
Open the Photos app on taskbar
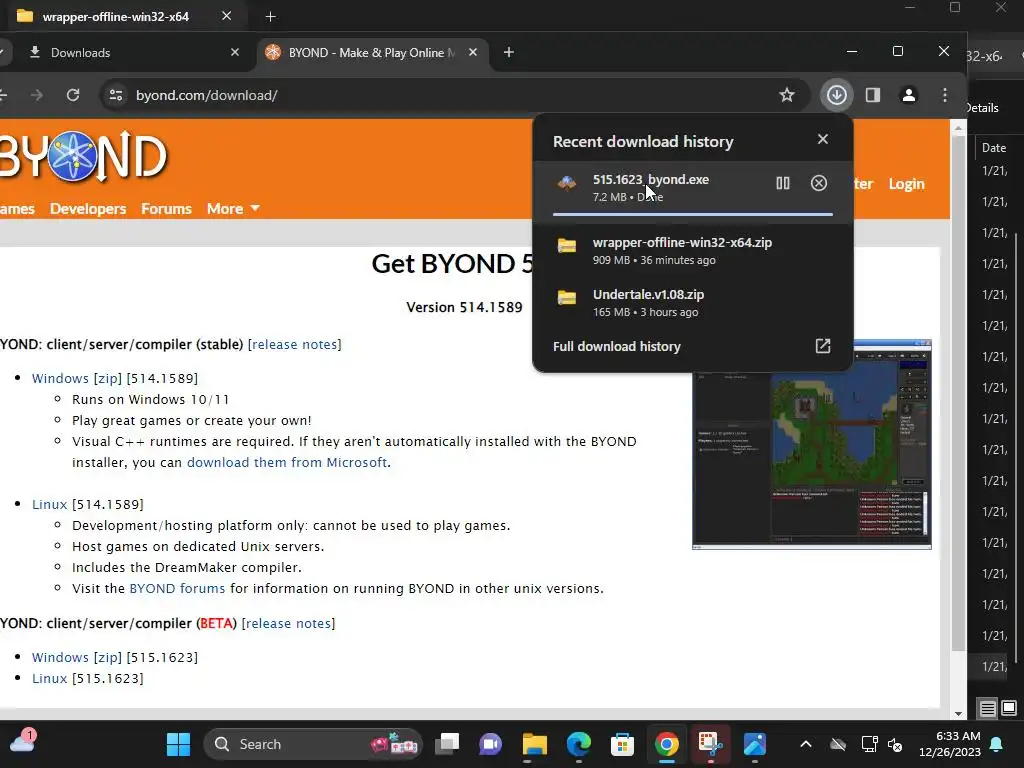754,744
